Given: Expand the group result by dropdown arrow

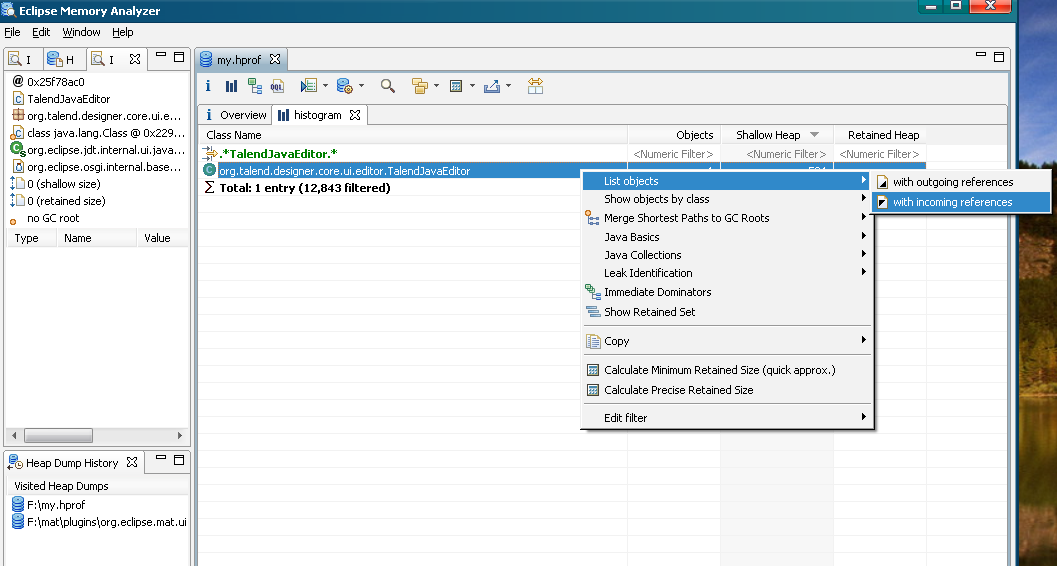Looking at the screenshot, I should click(437, 86).
